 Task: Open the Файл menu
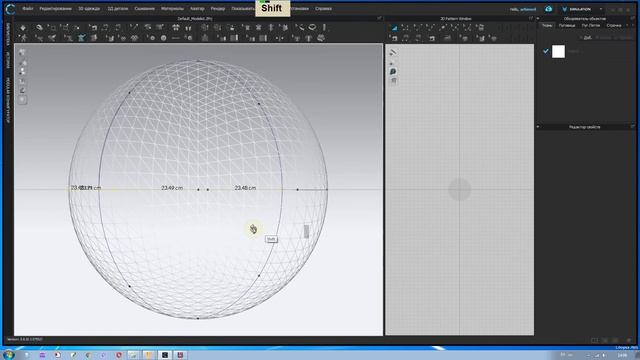point(28,9)
